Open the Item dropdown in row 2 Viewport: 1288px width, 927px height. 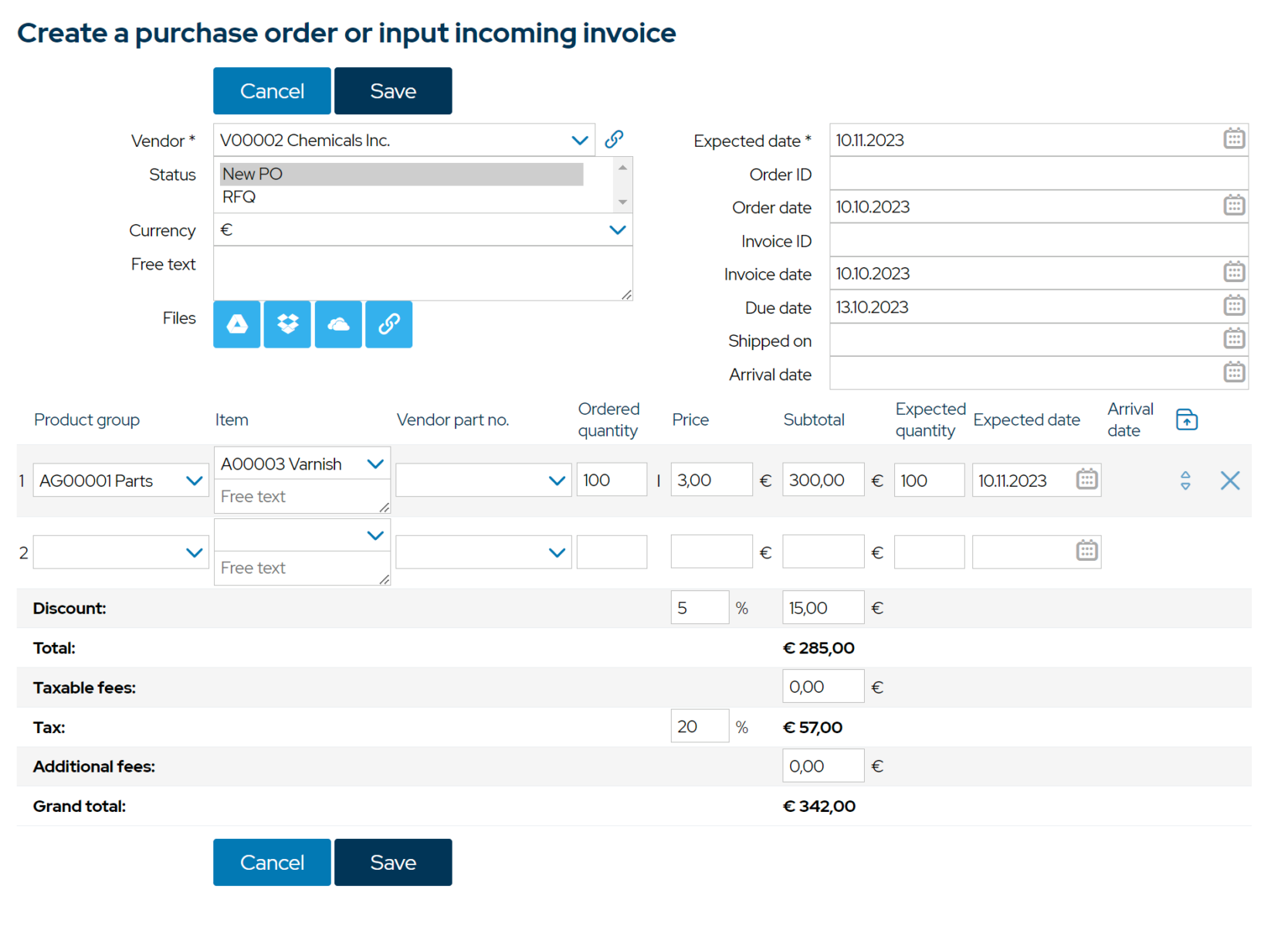[376, 535]
